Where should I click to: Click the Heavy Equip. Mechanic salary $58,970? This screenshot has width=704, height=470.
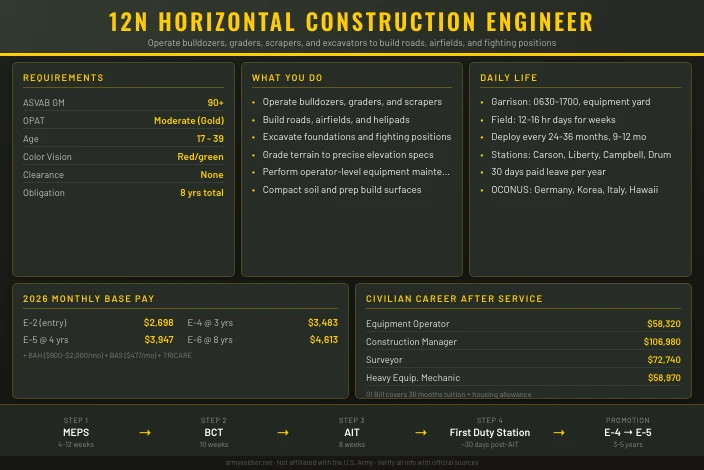click(664, 378)
